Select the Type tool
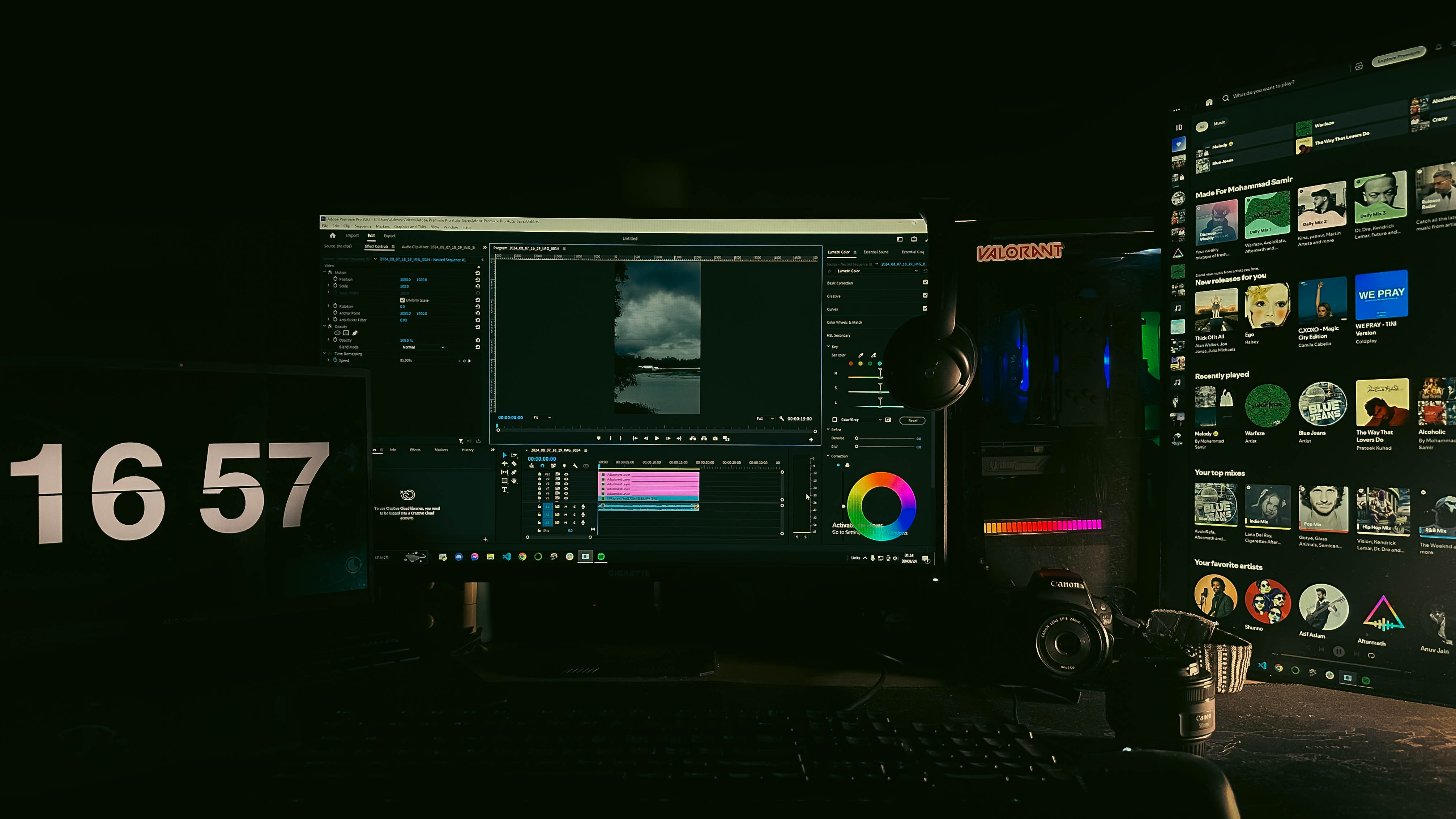 point(504,490)
